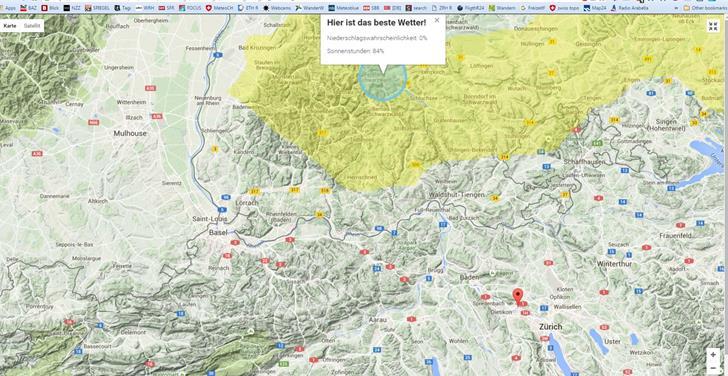728x376 pixels.
Task: Open the Other bookmarks folder
Action: (706, 8)
